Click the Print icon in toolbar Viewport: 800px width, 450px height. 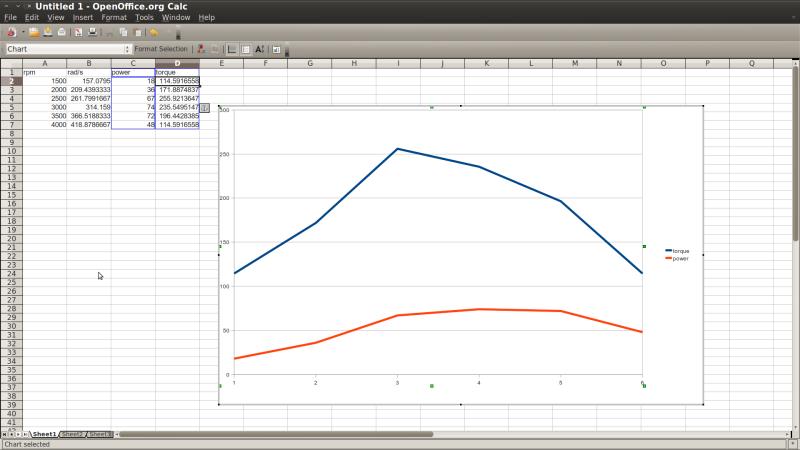click(x=92, y=32)
